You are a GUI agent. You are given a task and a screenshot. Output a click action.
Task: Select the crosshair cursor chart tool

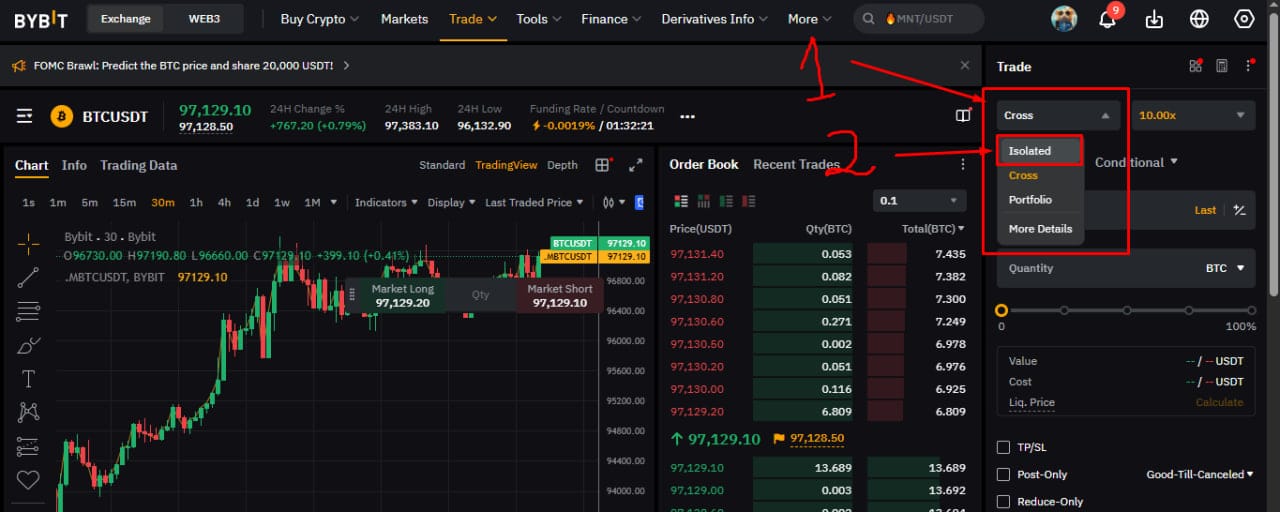pyautogui.click(x=28, y=243)
